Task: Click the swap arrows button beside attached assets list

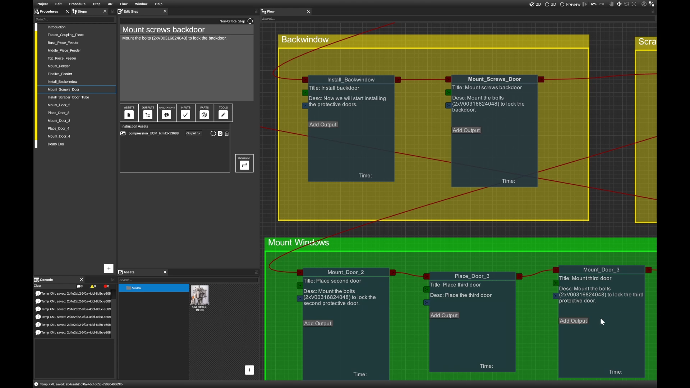Action: tap(244, 164)
